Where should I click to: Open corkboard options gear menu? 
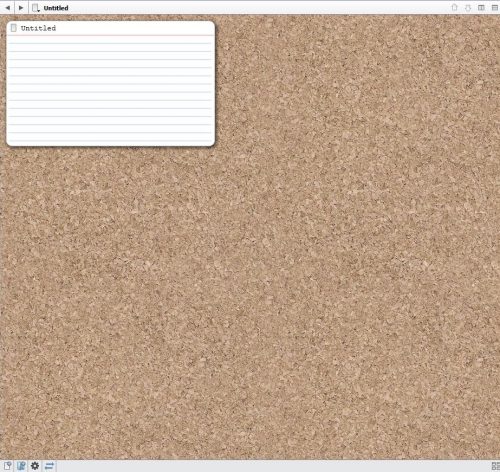coord(35,466)
